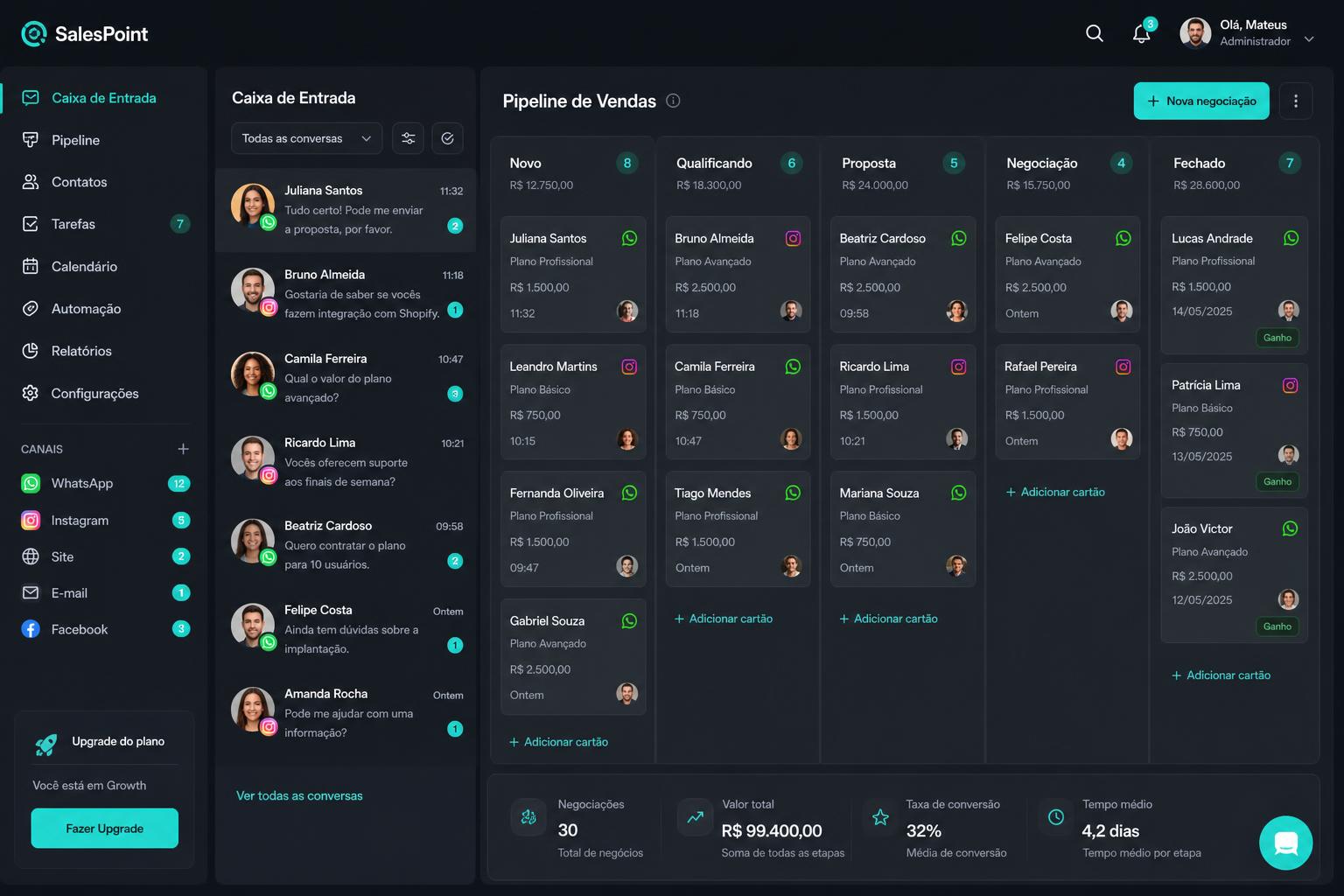Open the floating chat support bubble
The width and height of the screenshot is (1344, 896).
1285,843
